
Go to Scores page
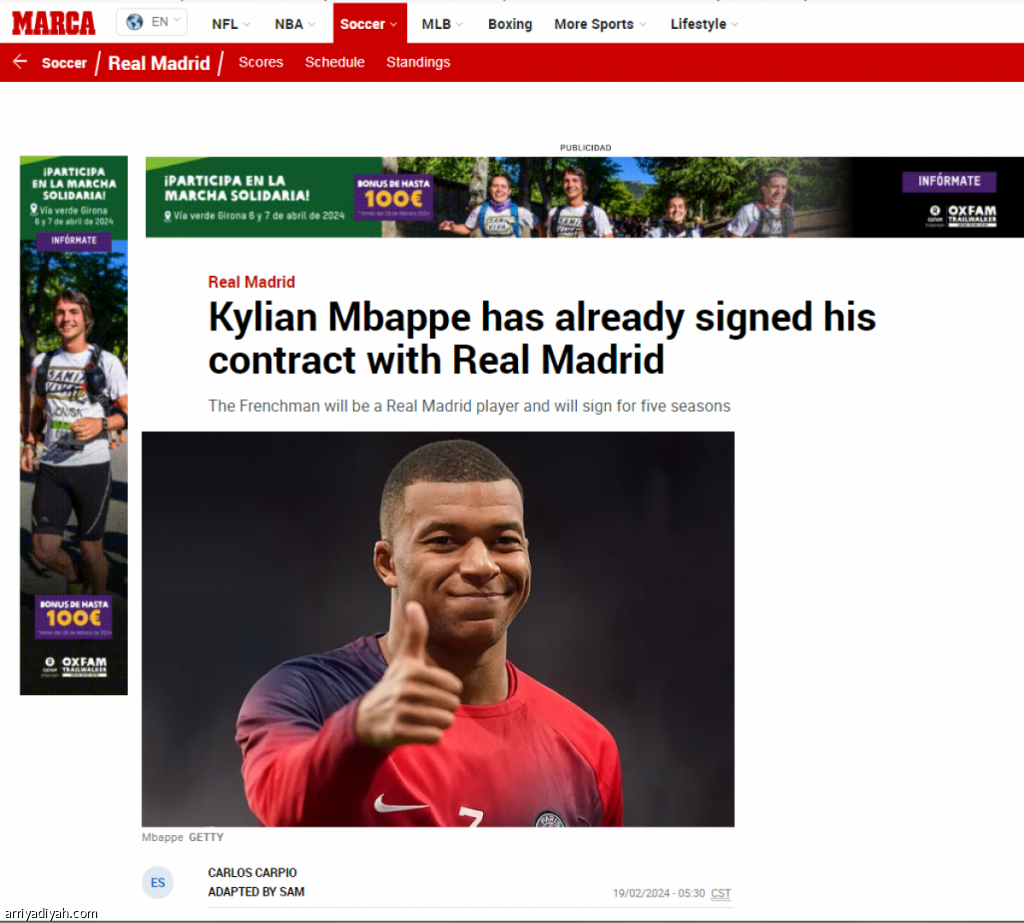[261, 62]
